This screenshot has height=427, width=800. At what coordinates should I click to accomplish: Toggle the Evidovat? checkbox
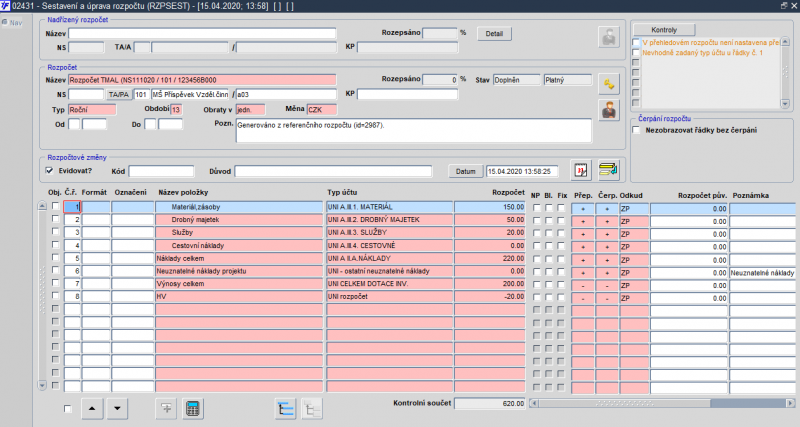[x=49, y=171]
